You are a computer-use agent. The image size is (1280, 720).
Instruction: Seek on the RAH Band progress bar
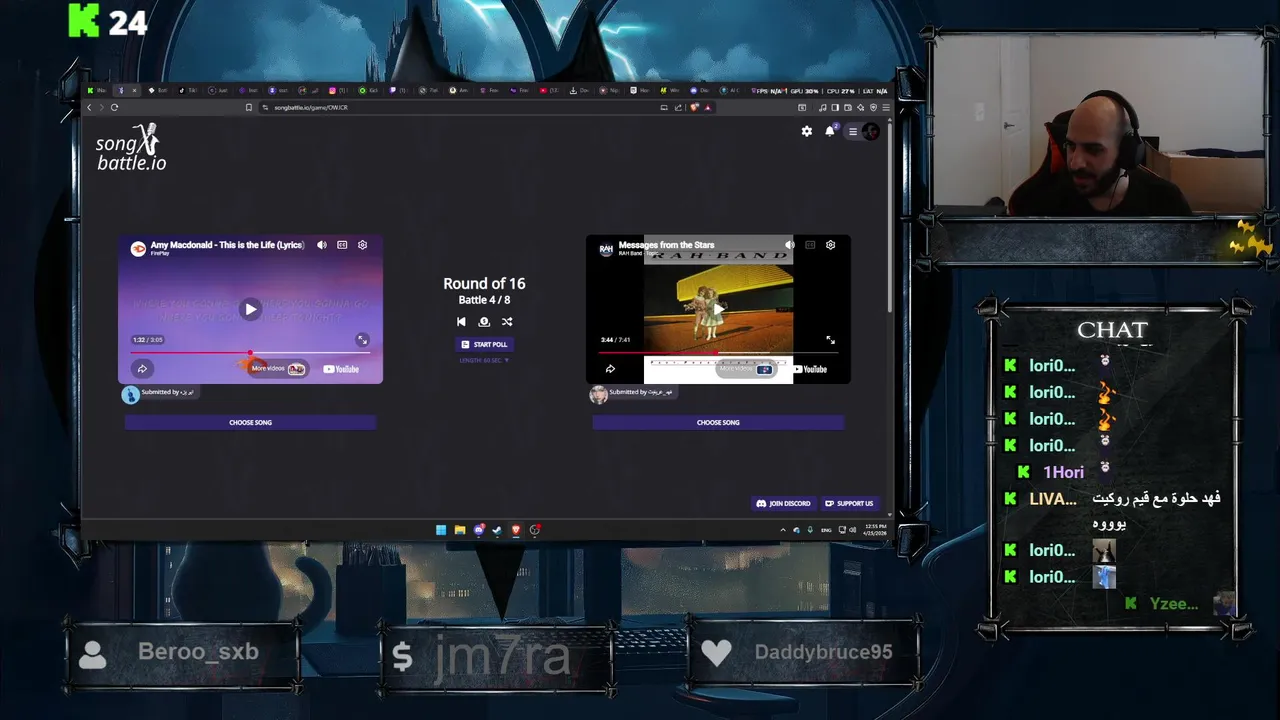(x=718, y=352)
